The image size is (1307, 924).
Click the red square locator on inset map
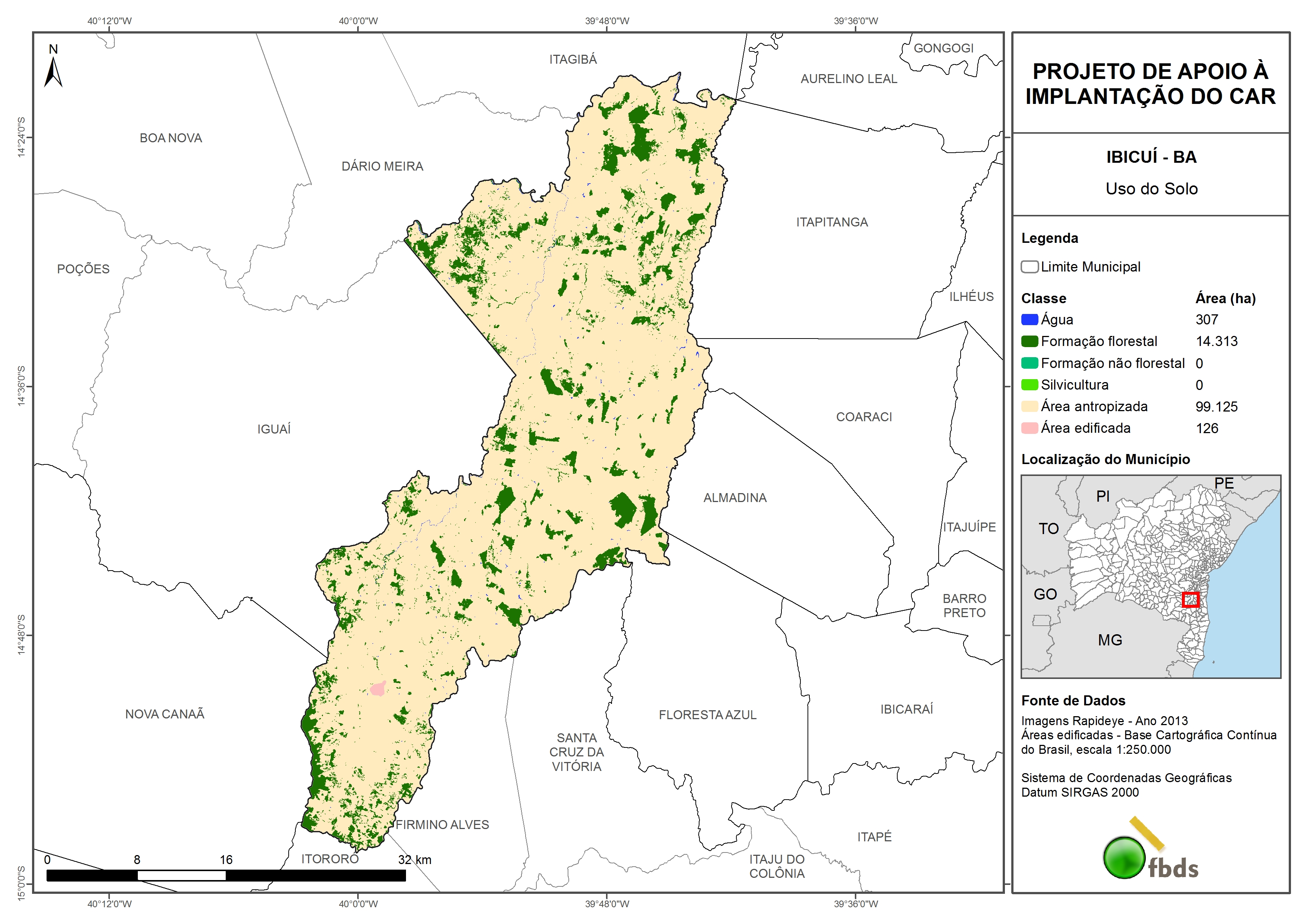(x=1190, y=600)
